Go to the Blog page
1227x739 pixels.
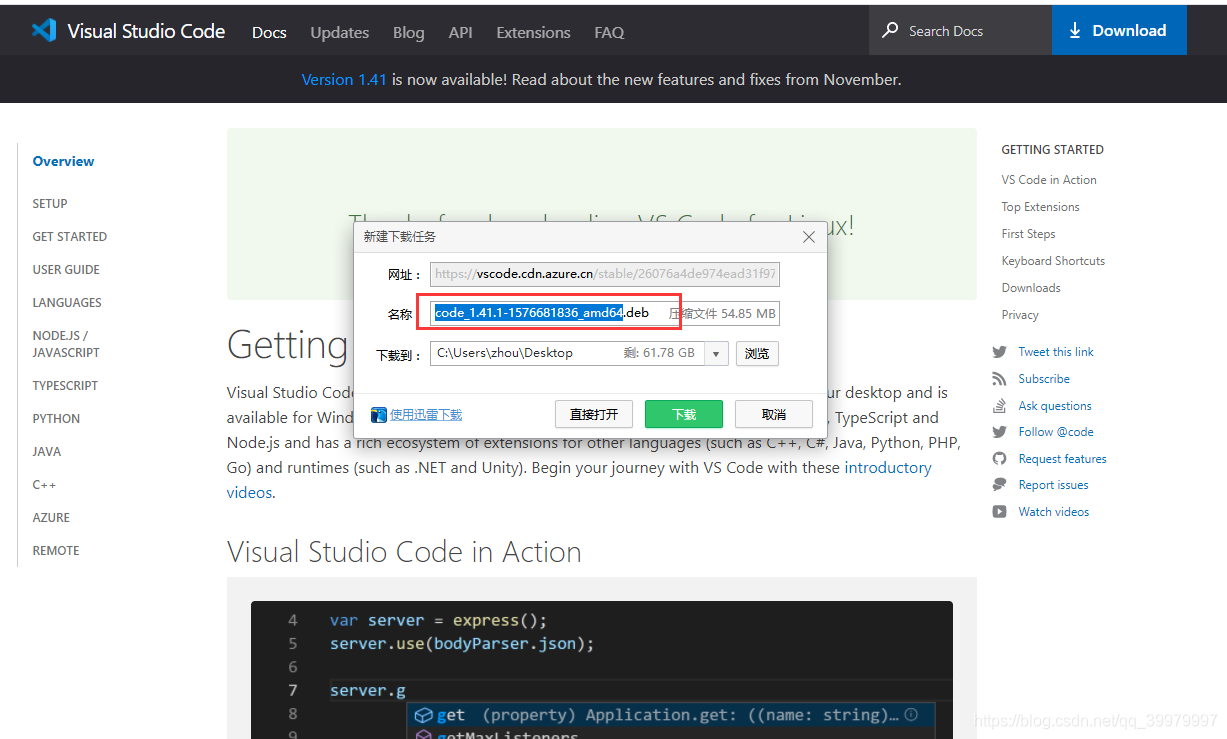tap(408, 32)
